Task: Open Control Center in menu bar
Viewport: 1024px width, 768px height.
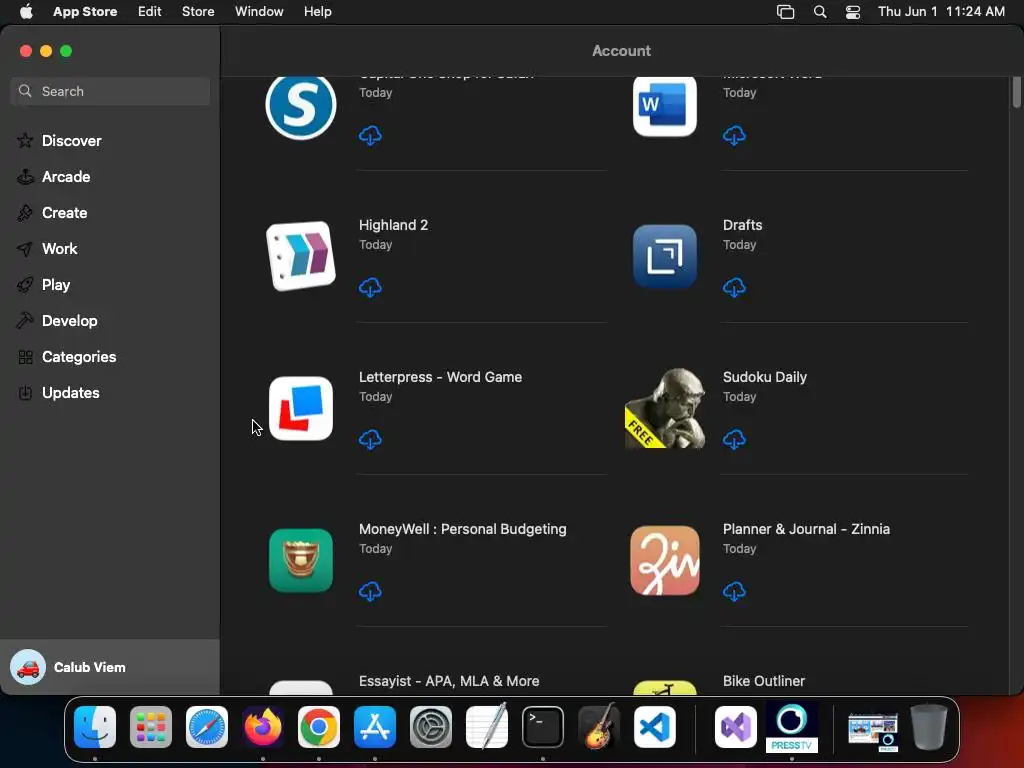Action: click(852, 12)
